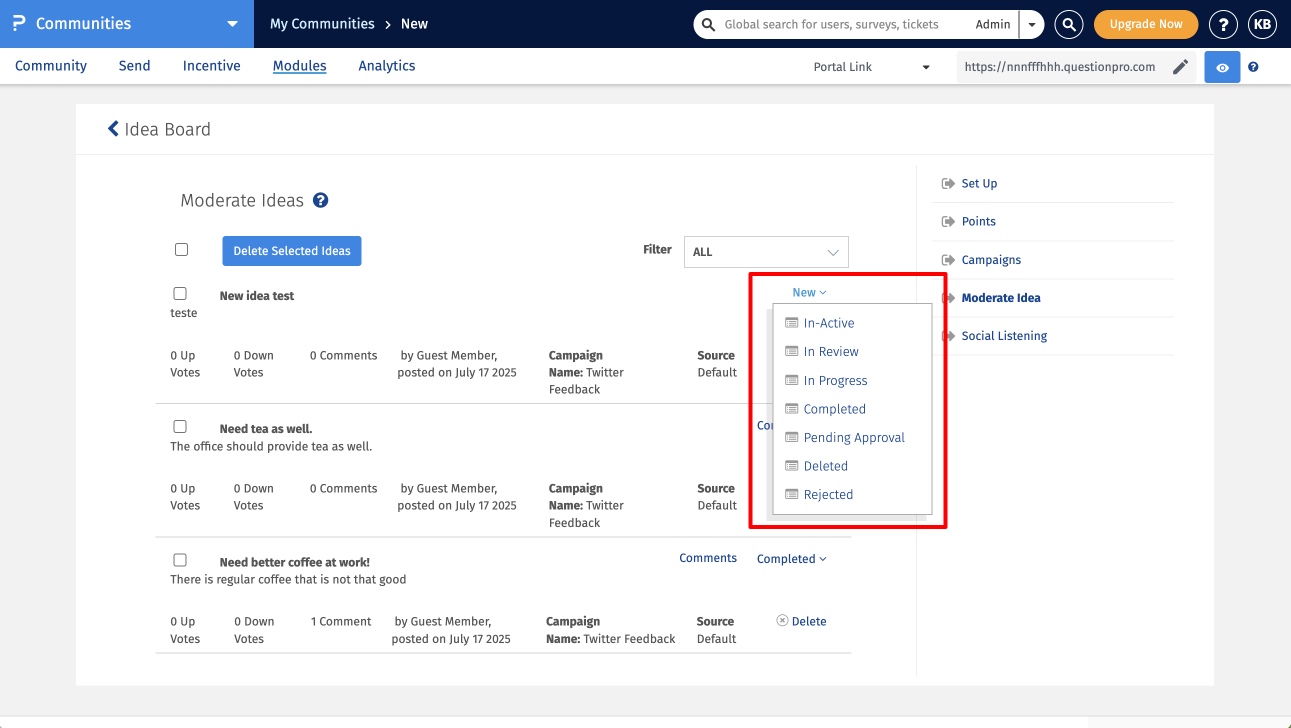Click Delete Selected Ideas button
1291x728 pixels.
point(292,251)
